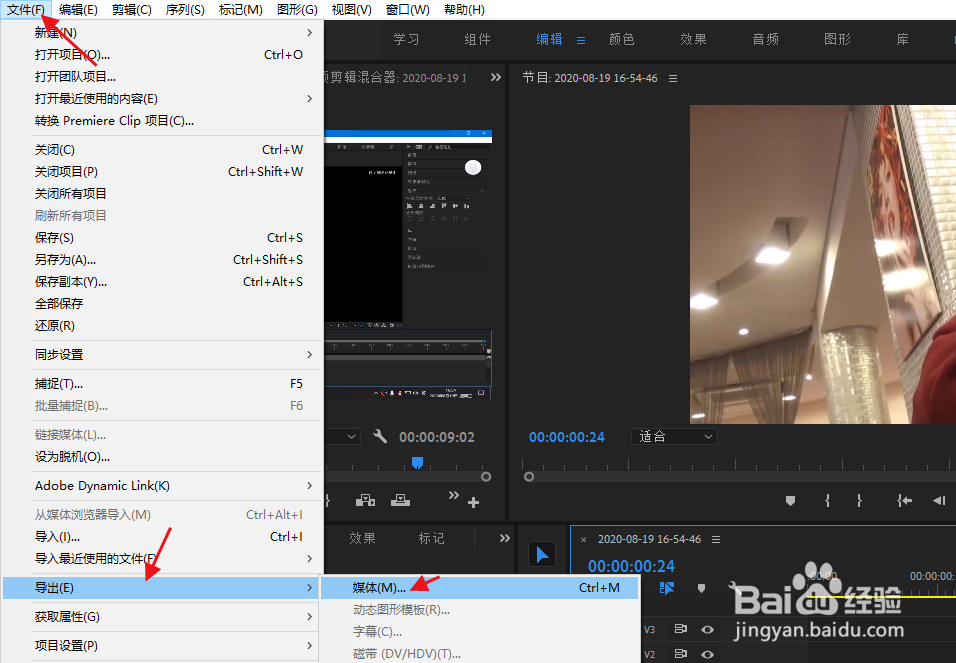Expand the 获取属性(G) submenu
The height and width of the screenshot is (663, 956).
click(162, 617)
